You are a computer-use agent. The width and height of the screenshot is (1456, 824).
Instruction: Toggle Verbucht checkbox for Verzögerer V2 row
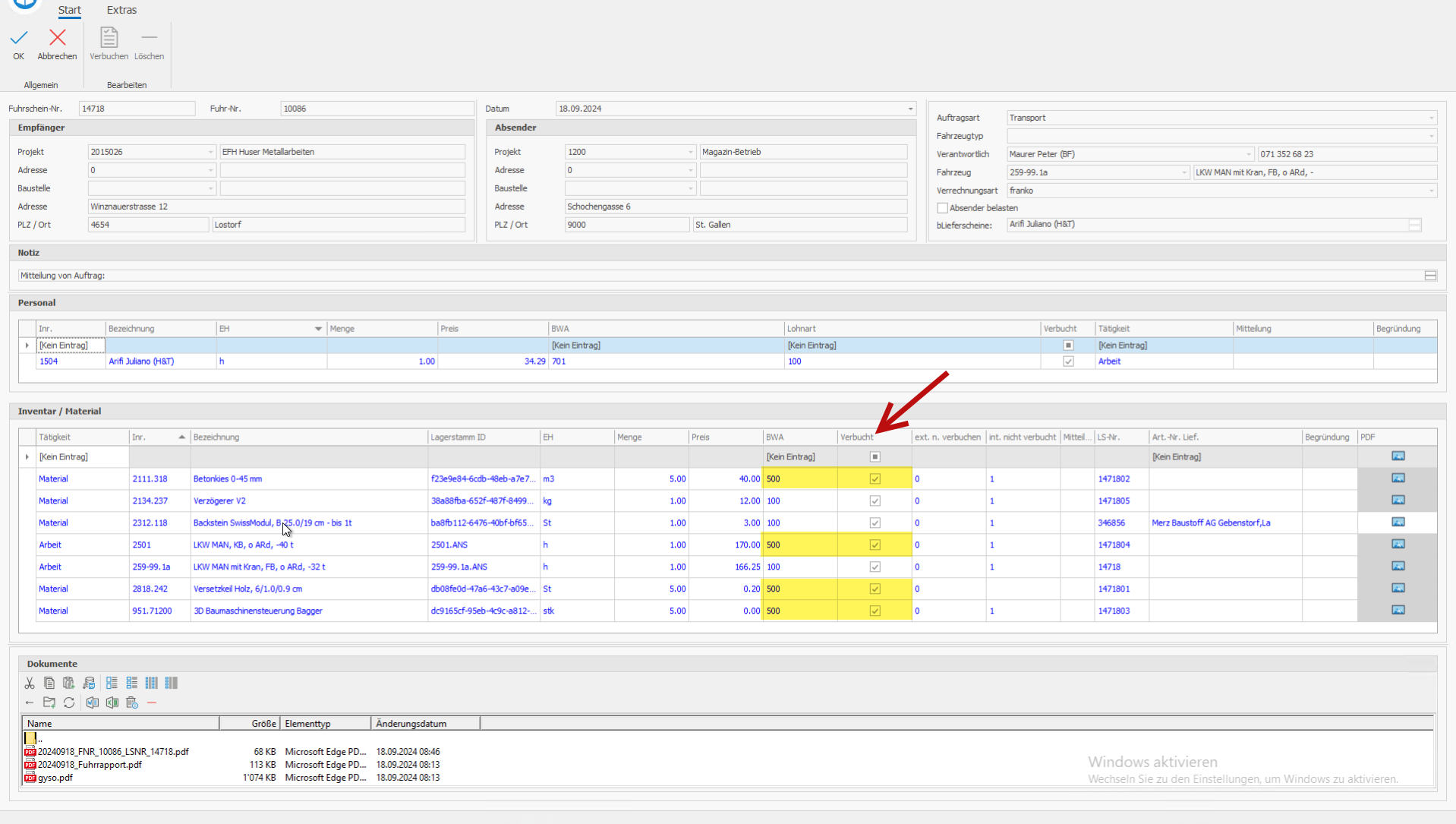pos(875,501)
